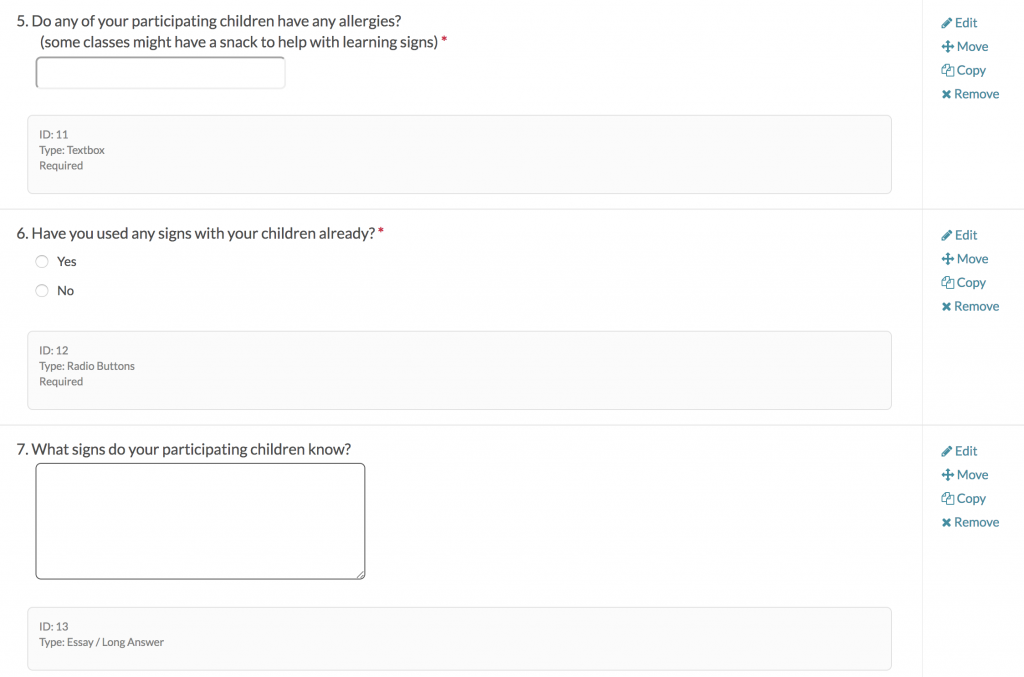This screenshot has height=677, width=1024.
Task: Click the No option label text
Action: (x=66, y=291)
